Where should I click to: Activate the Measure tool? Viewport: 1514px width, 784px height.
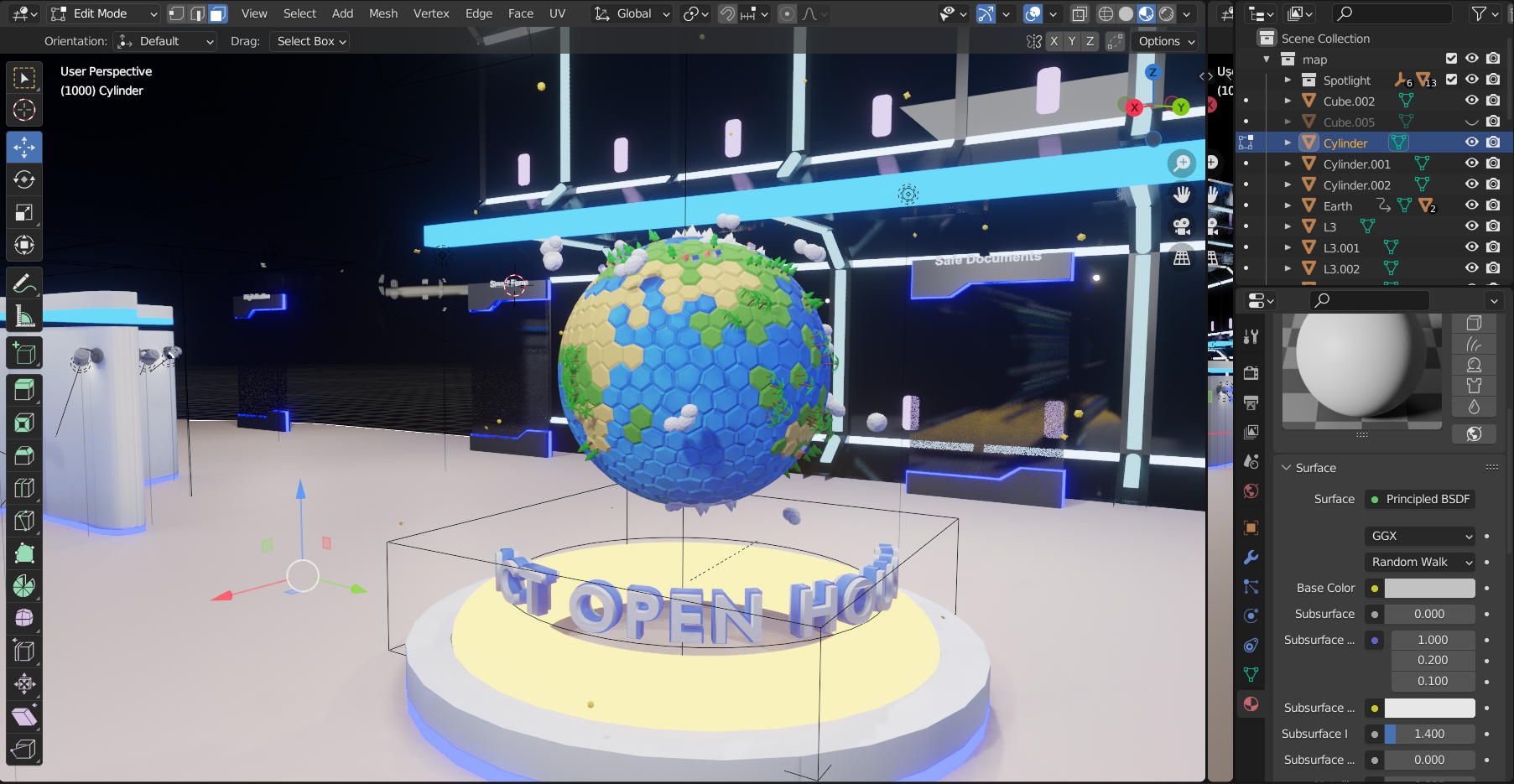point(23,315)
